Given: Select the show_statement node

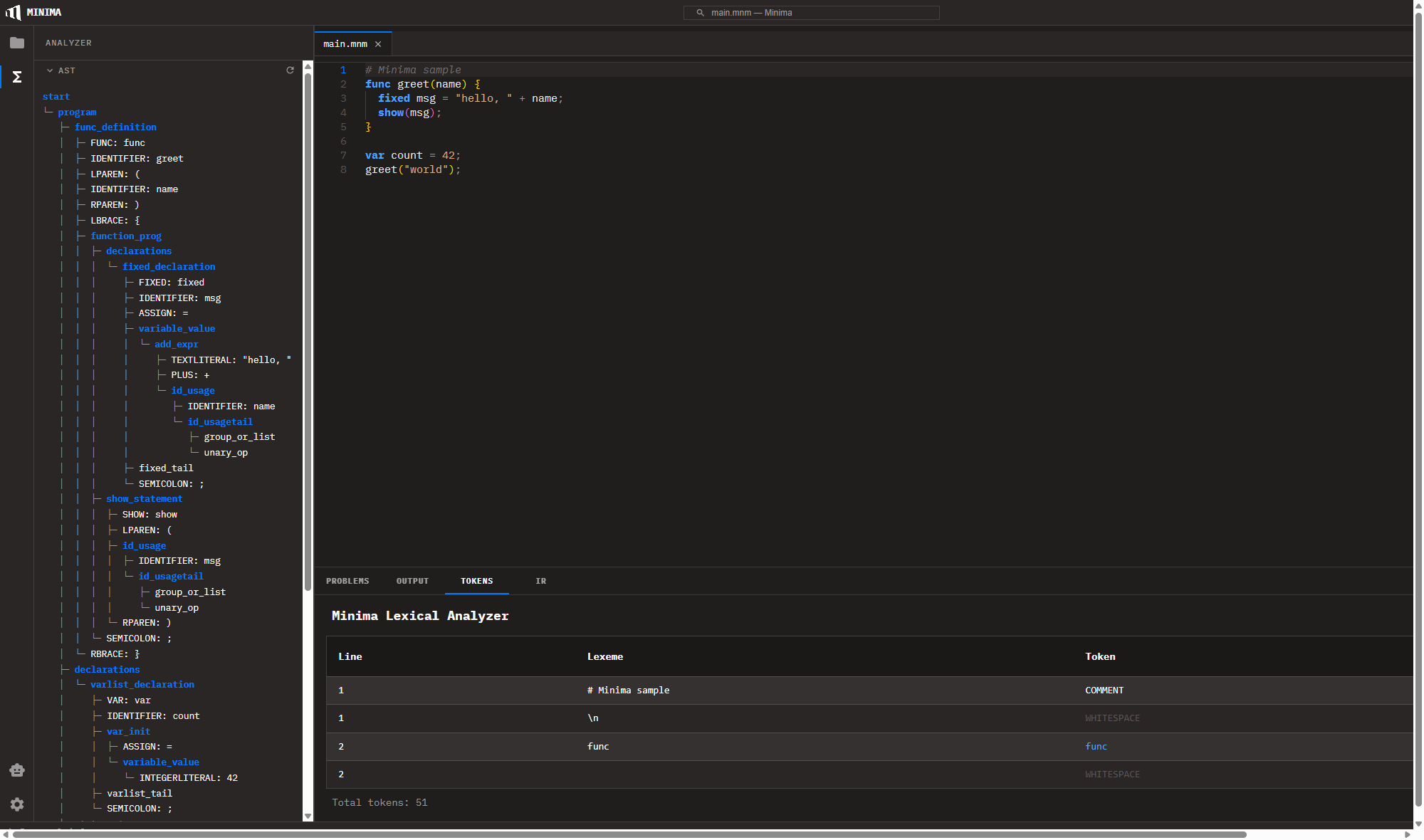Looking at the screenshot, I should point(144,499).
